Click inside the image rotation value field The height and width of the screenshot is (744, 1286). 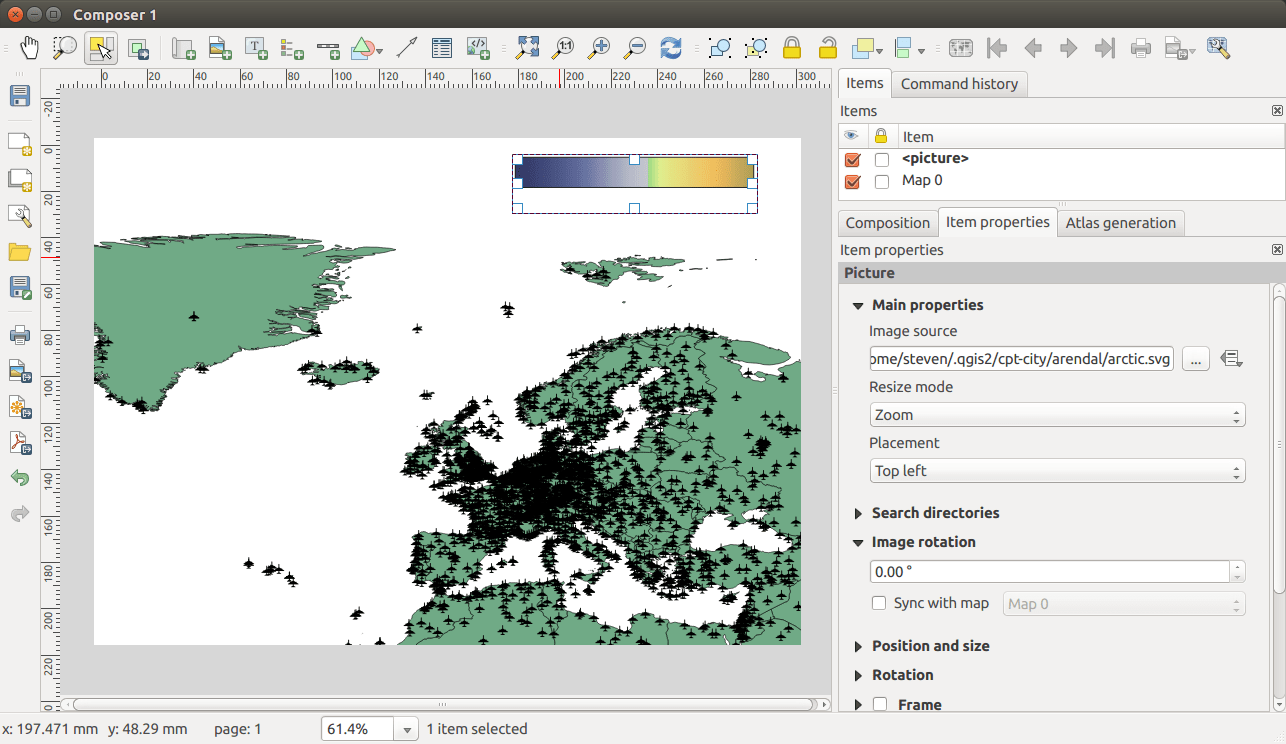coord(1040,571)
